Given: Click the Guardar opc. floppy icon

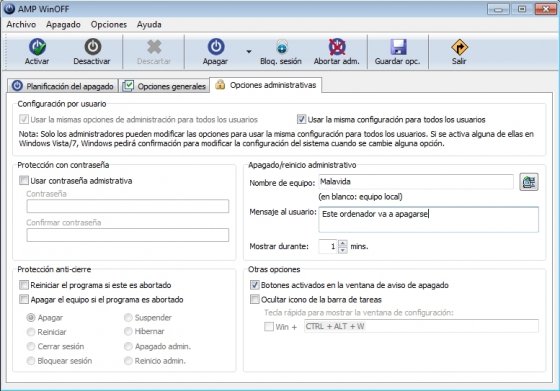Looking at the screenshot, I should tap(398, 47).
